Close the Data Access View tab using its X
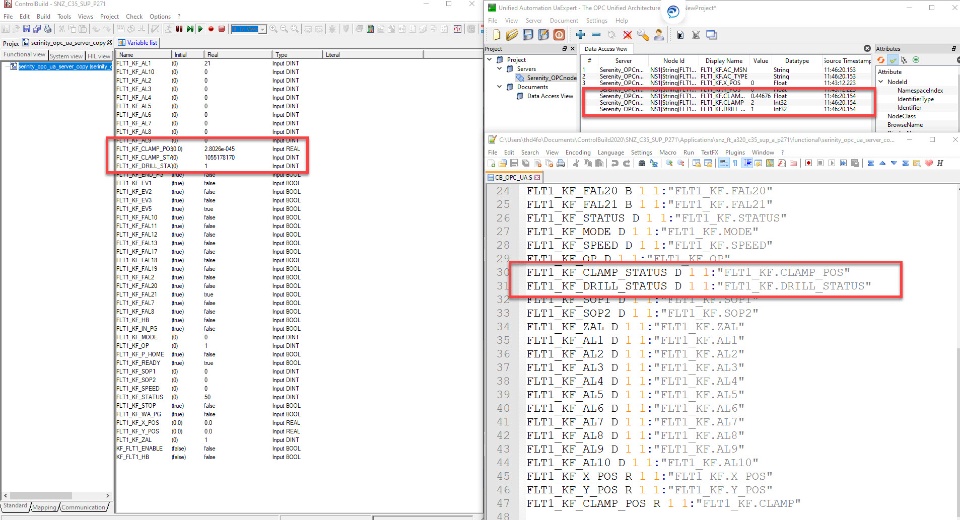 coord(867,48)
